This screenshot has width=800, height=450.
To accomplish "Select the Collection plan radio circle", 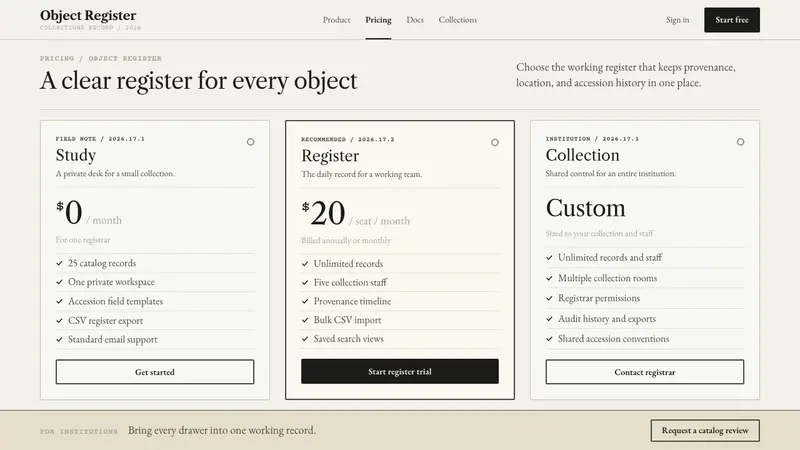I will point(740,142).
